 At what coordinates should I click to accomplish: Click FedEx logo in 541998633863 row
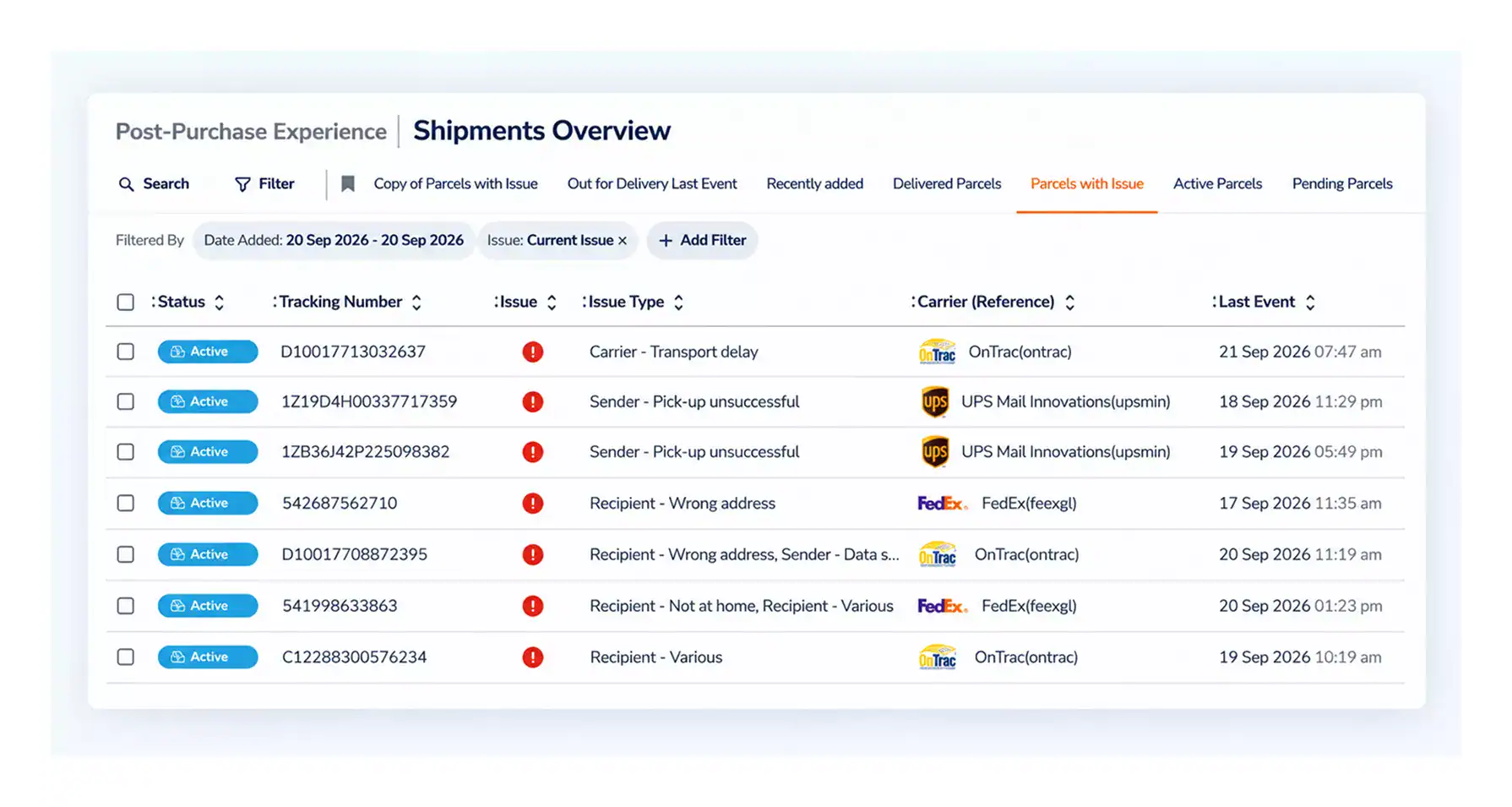943,606
